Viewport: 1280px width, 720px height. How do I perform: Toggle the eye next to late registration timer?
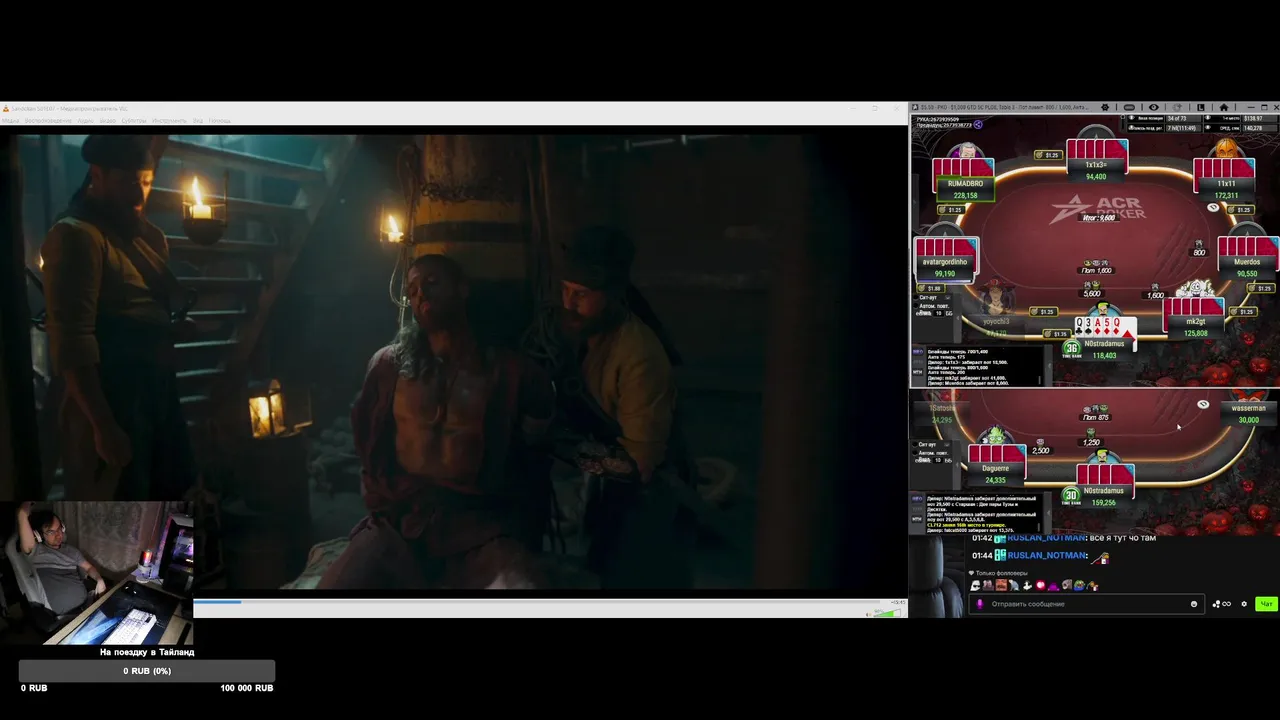1130,127
